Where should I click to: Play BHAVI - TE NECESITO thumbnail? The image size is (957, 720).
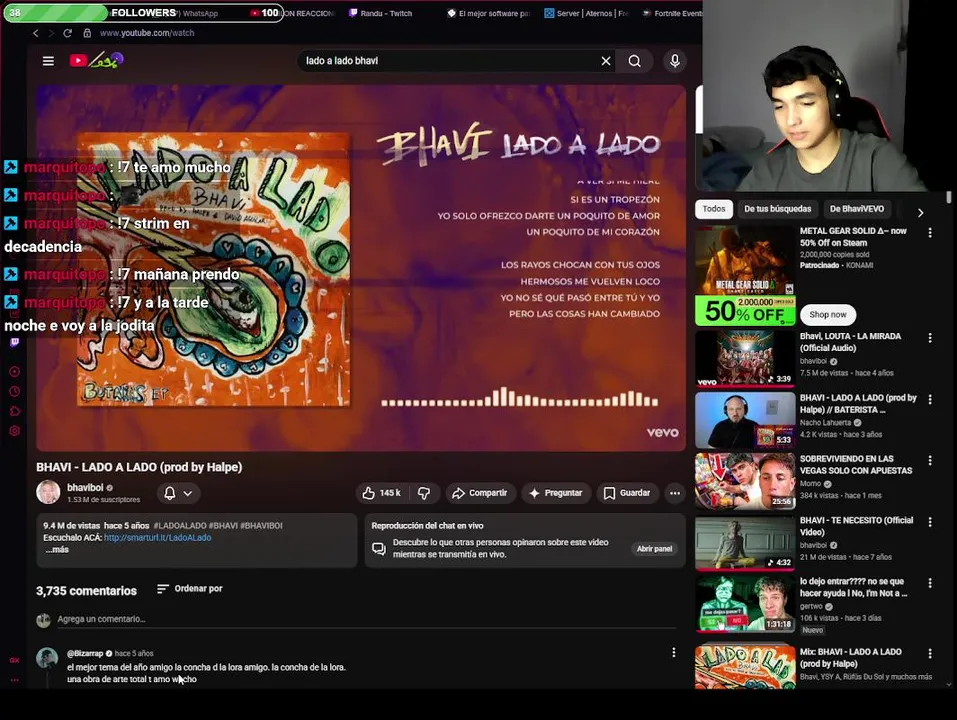(x=745, y=543)
